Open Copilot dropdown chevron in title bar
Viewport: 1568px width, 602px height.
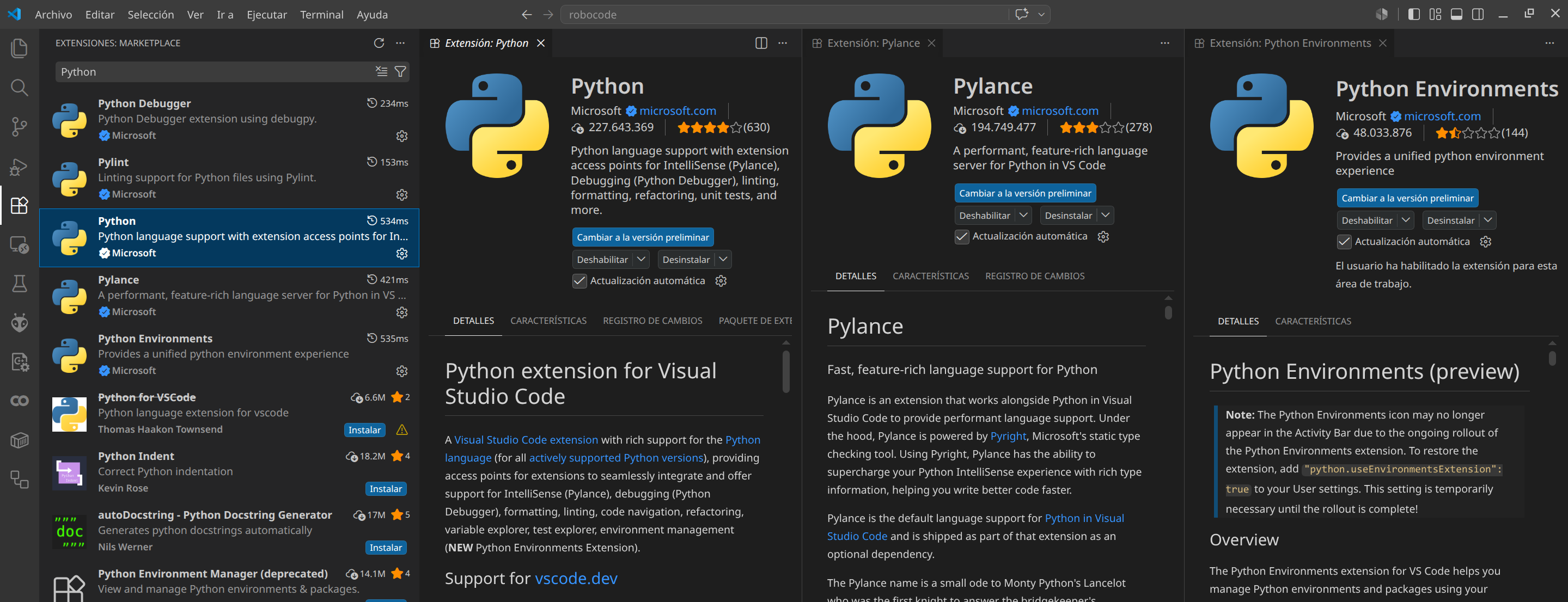tap(1041, 14)
